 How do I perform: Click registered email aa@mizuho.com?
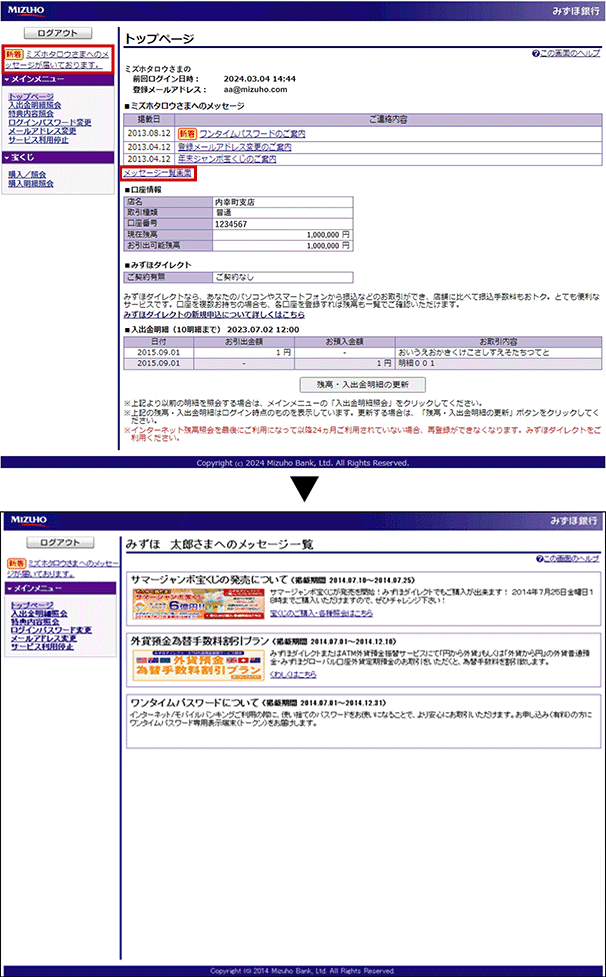click(x=255, y=89)
